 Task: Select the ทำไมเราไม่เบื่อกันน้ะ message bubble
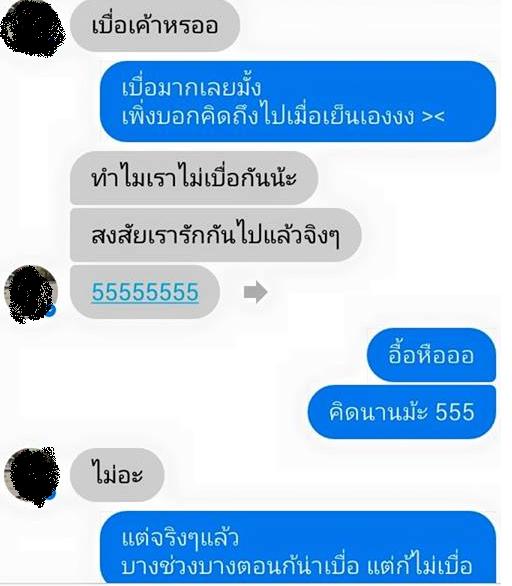click(x=194, y=177)
